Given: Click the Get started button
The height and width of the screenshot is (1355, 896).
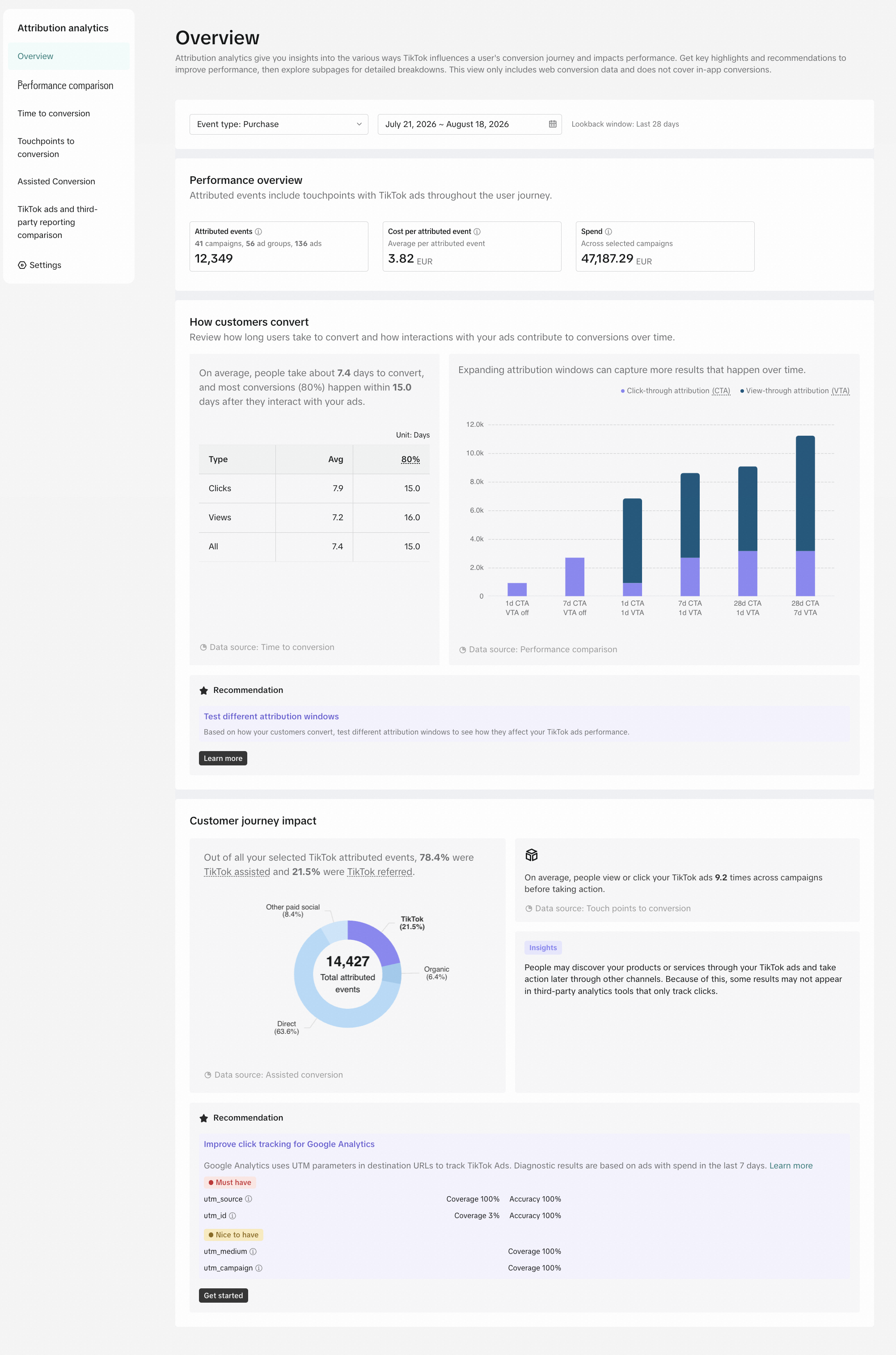Looking at the screenshot, I should click(x=224, y=1296).
